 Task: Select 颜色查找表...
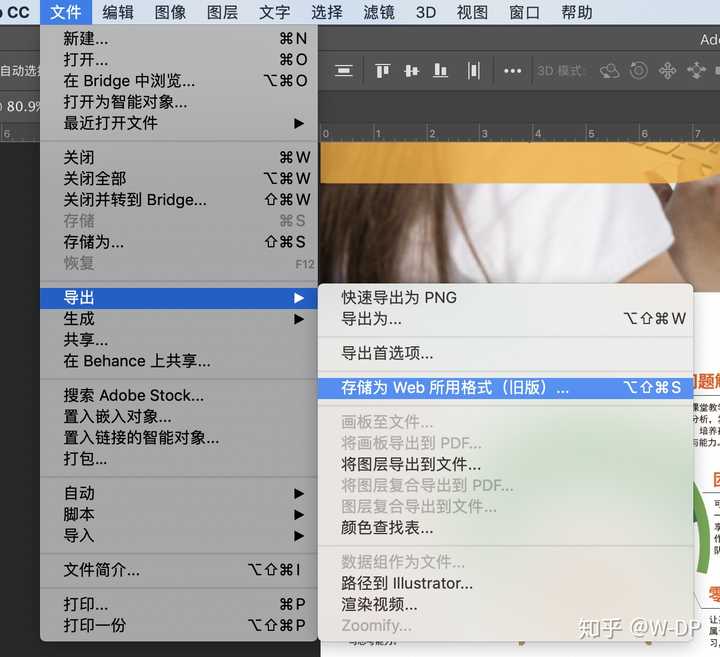(505, 528)
